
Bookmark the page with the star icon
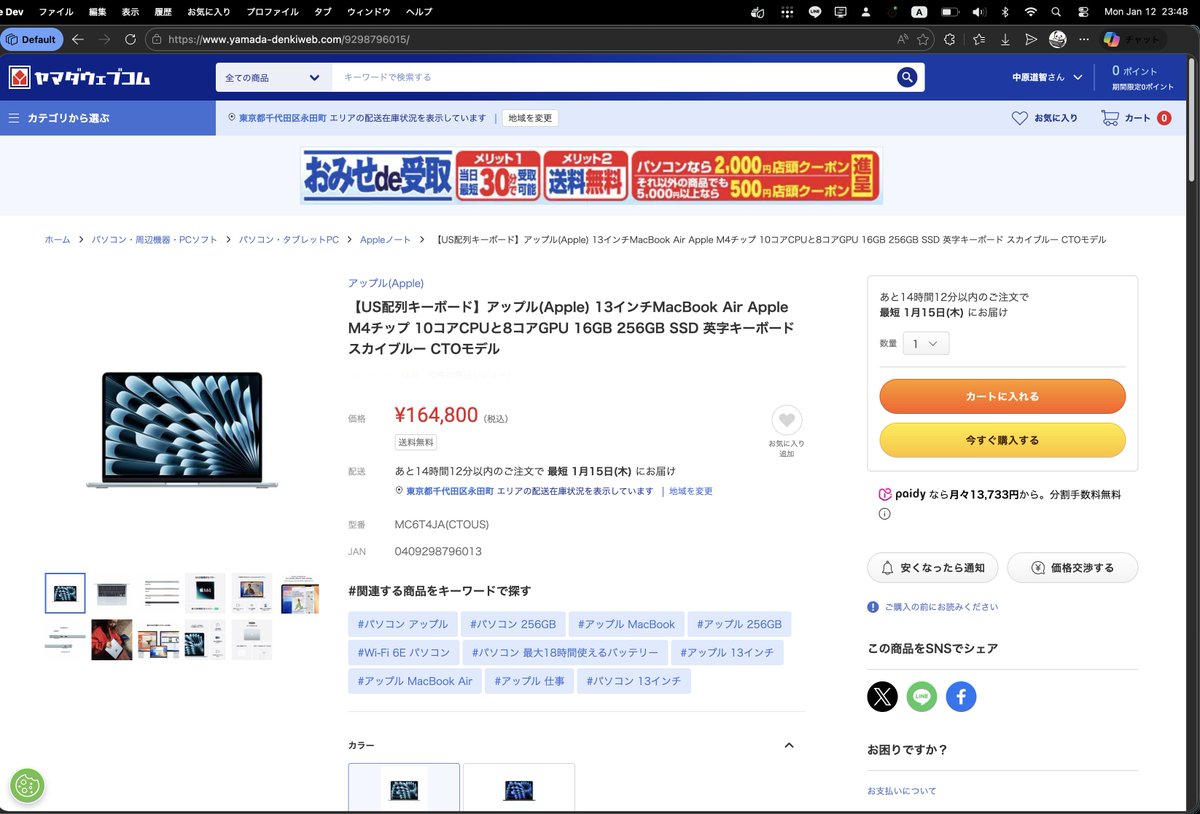(923, 39)
